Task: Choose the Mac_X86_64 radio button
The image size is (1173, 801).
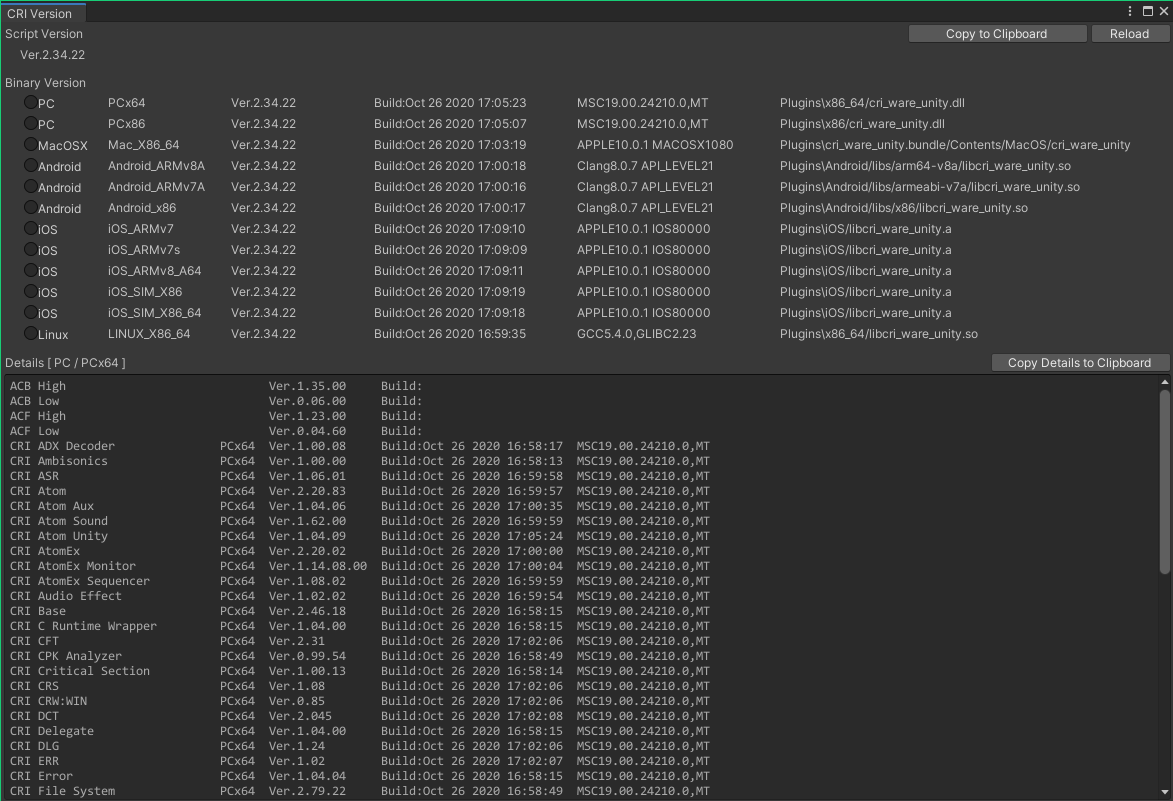Action: pos(31,145)
